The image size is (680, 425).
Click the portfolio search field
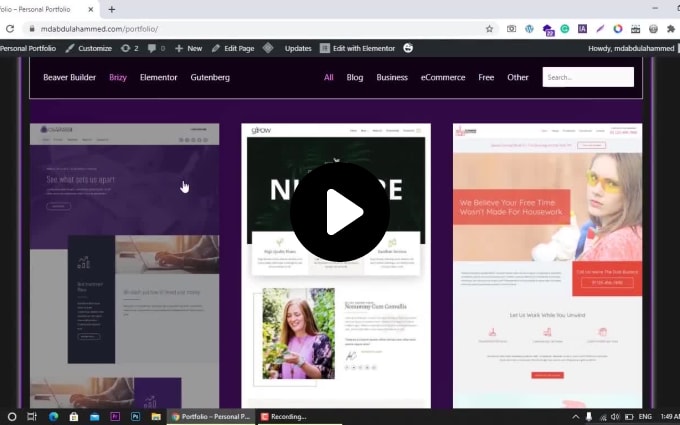click(x=588, y=77)
